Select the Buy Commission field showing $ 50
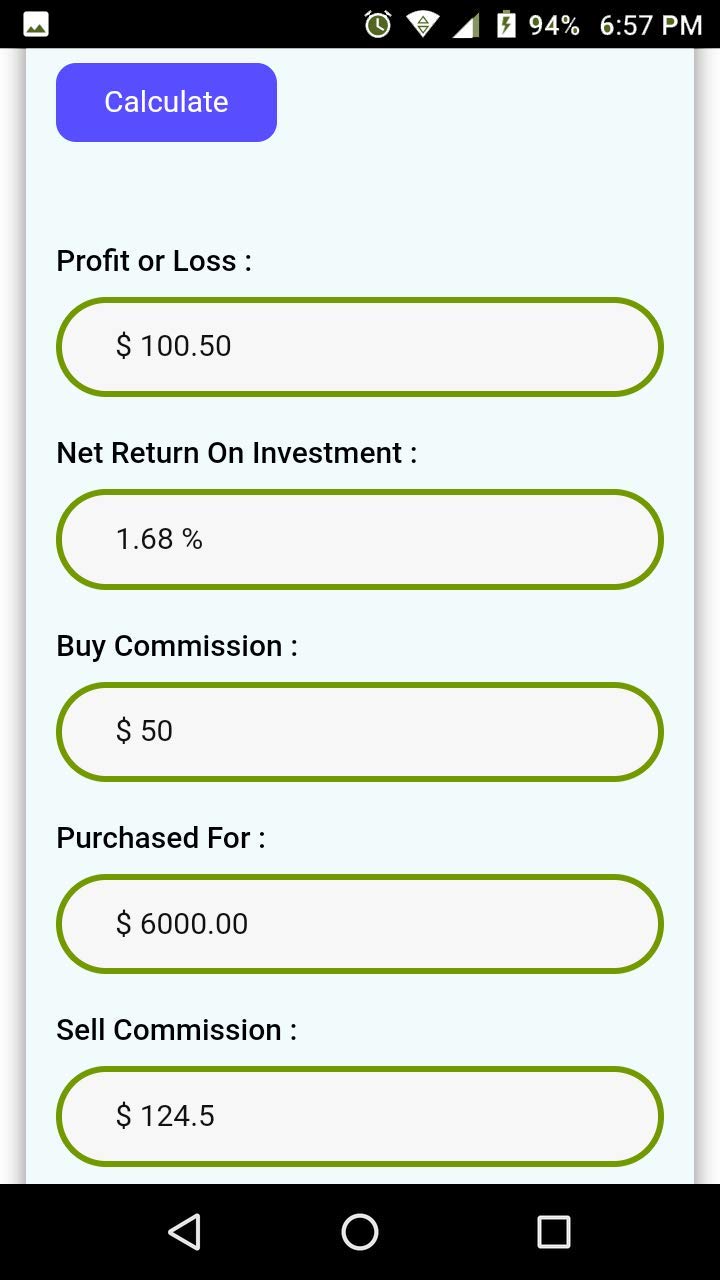This screenshot has height=1280, width=720. click(x=359, y=731)
